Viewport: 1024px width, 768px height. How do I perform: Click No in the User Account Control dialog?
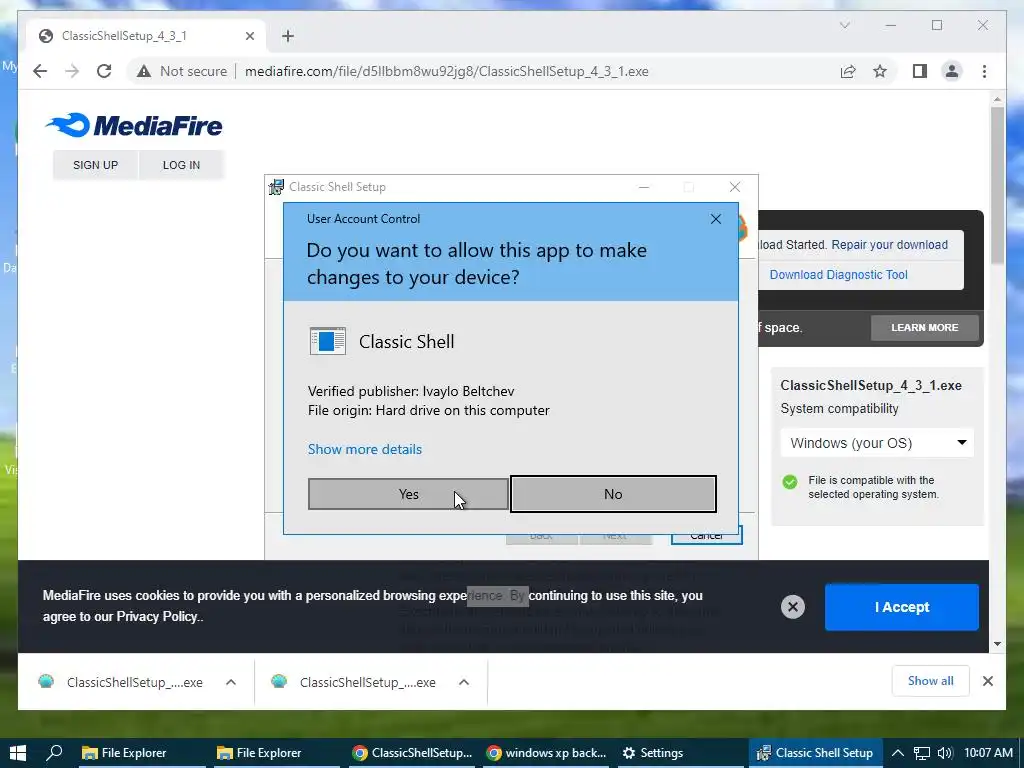613,494
